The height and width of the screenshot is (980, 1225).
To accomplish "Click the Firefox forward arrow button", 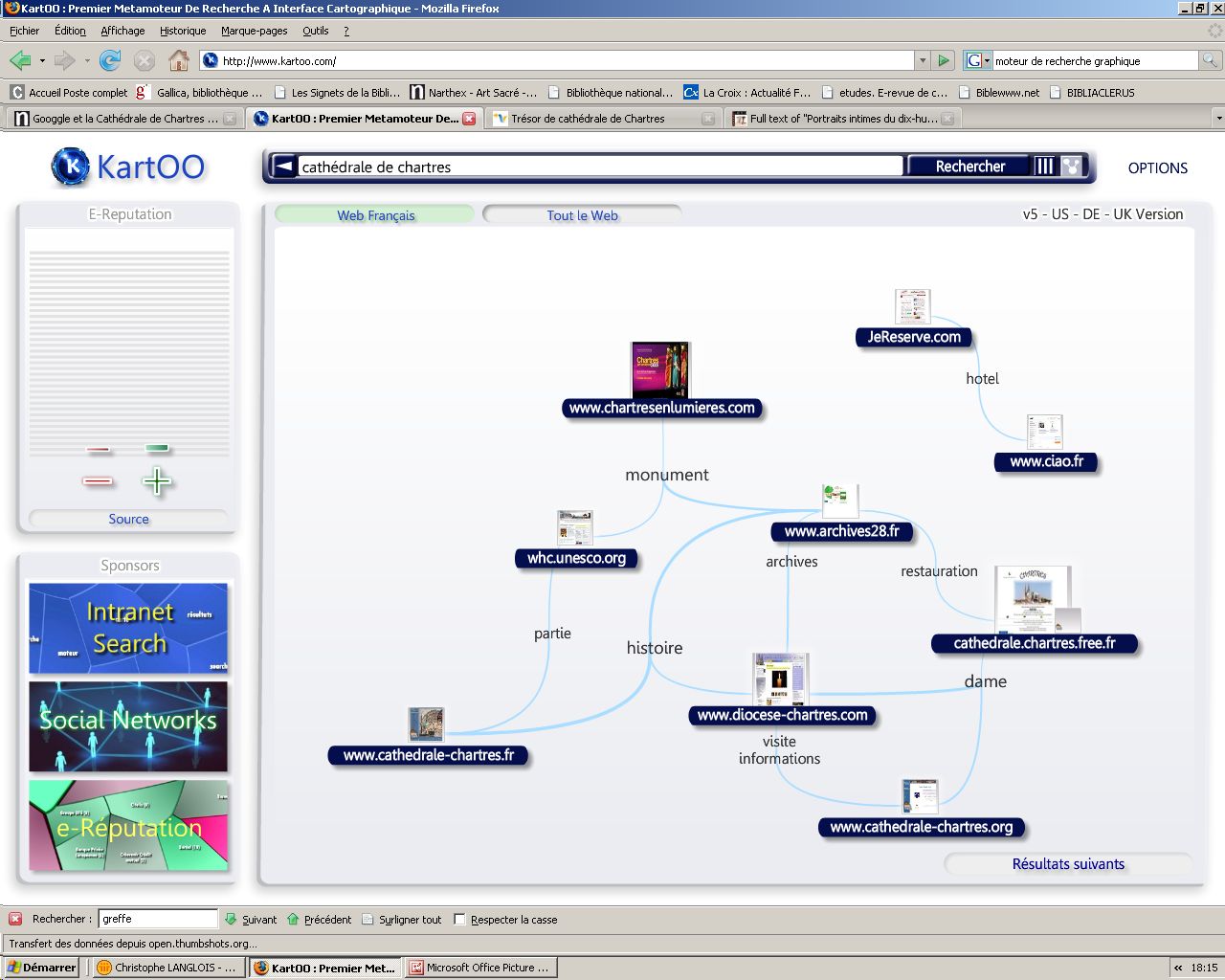I will [x=64, y=61].
